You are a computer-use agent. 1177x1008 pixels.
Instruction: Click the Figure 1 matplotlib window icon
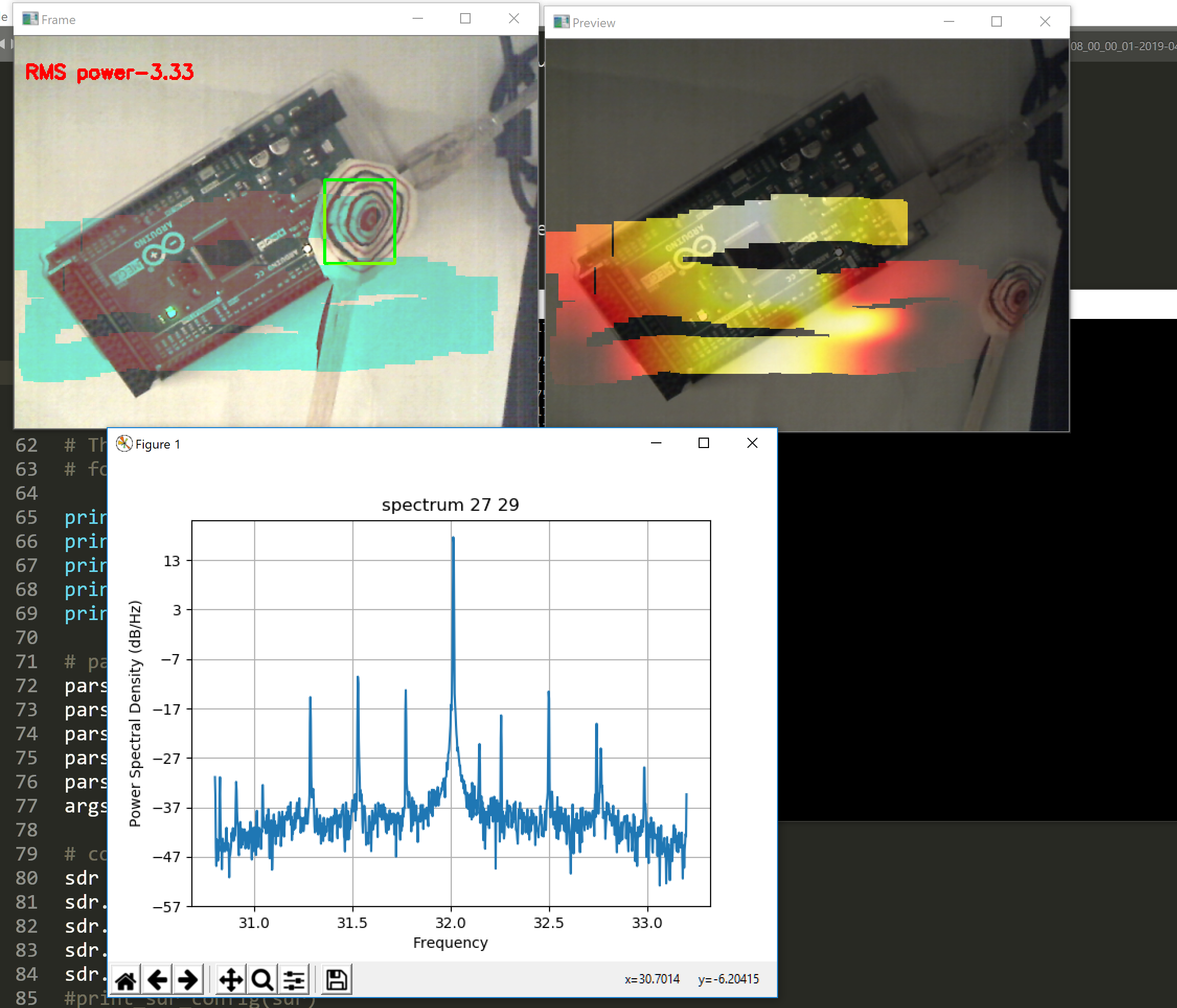click(124, 443)
